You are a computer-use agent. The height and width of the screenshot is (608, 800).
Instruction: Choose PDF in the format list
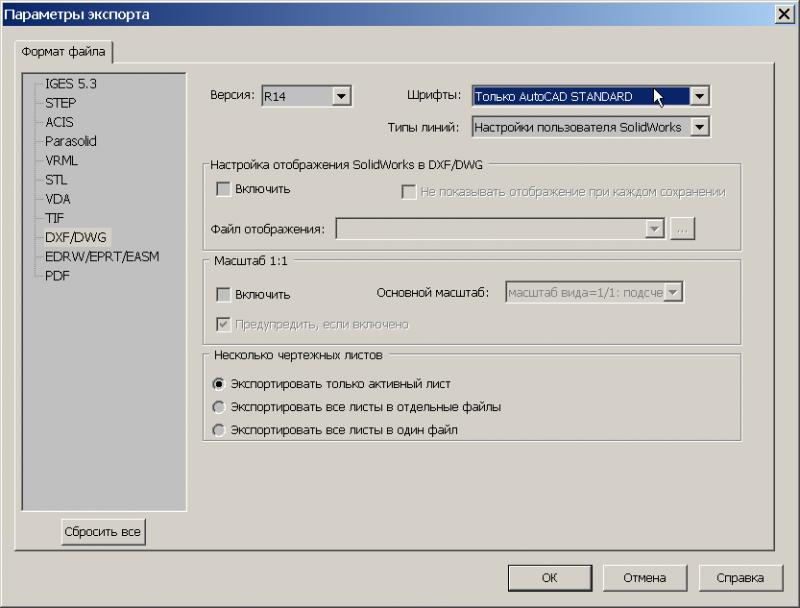coord(57,276)
